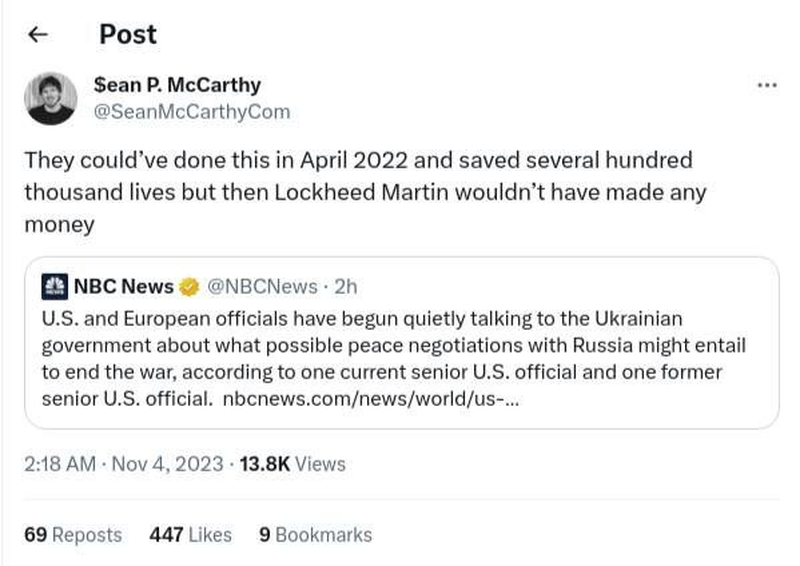Screen dimensions: 800x566
Task: View the 13.8K Views count
Action: pyautogui.click(x=291, y=464)
